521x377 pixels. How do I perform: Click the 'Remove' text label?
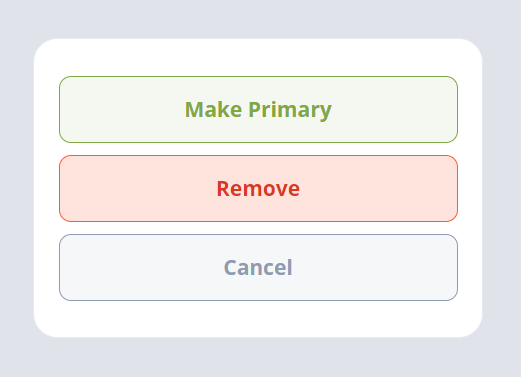click(258, 189)
